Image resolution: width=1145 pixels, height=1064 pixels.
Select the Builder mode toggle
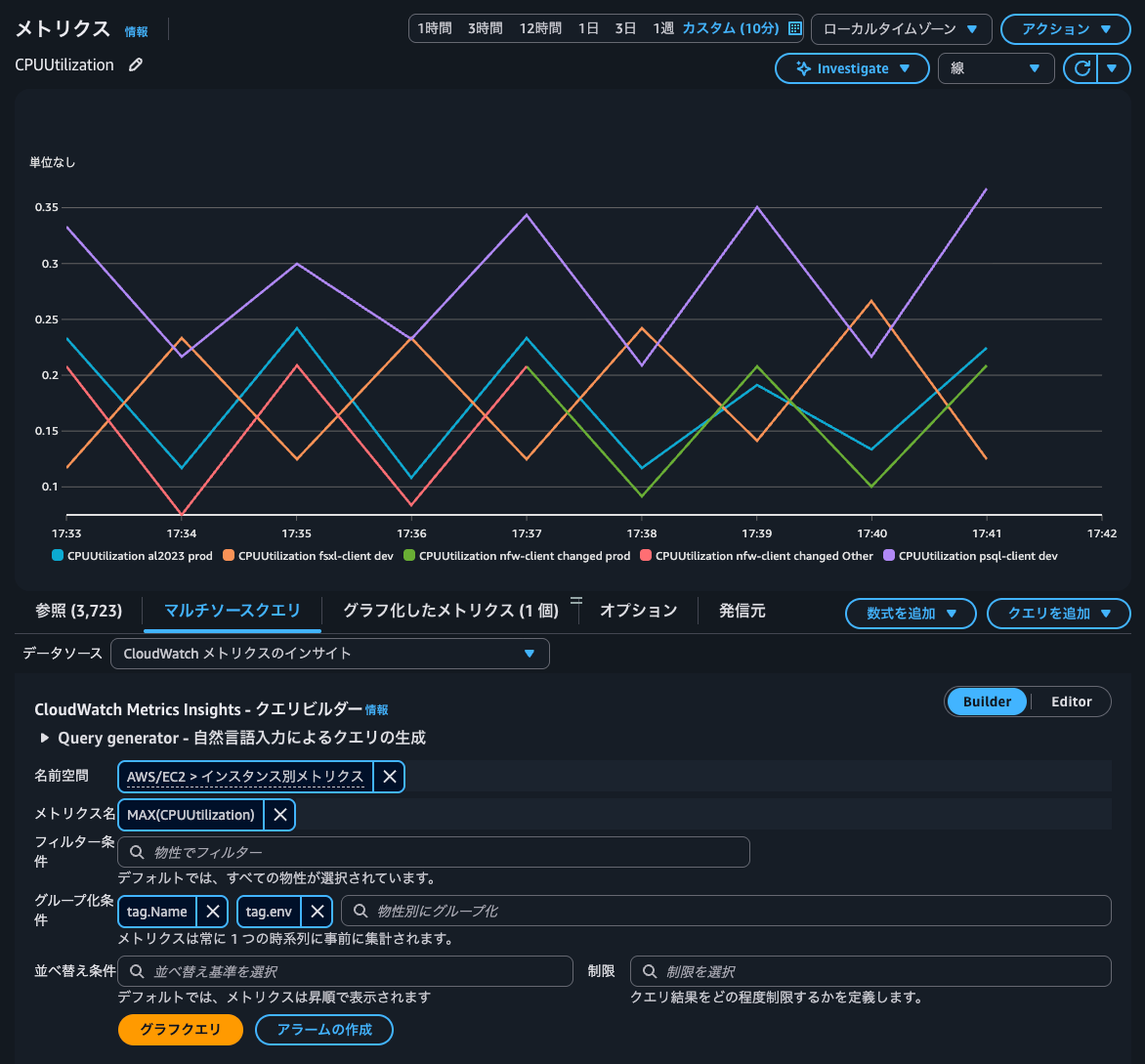click(987, 702)
